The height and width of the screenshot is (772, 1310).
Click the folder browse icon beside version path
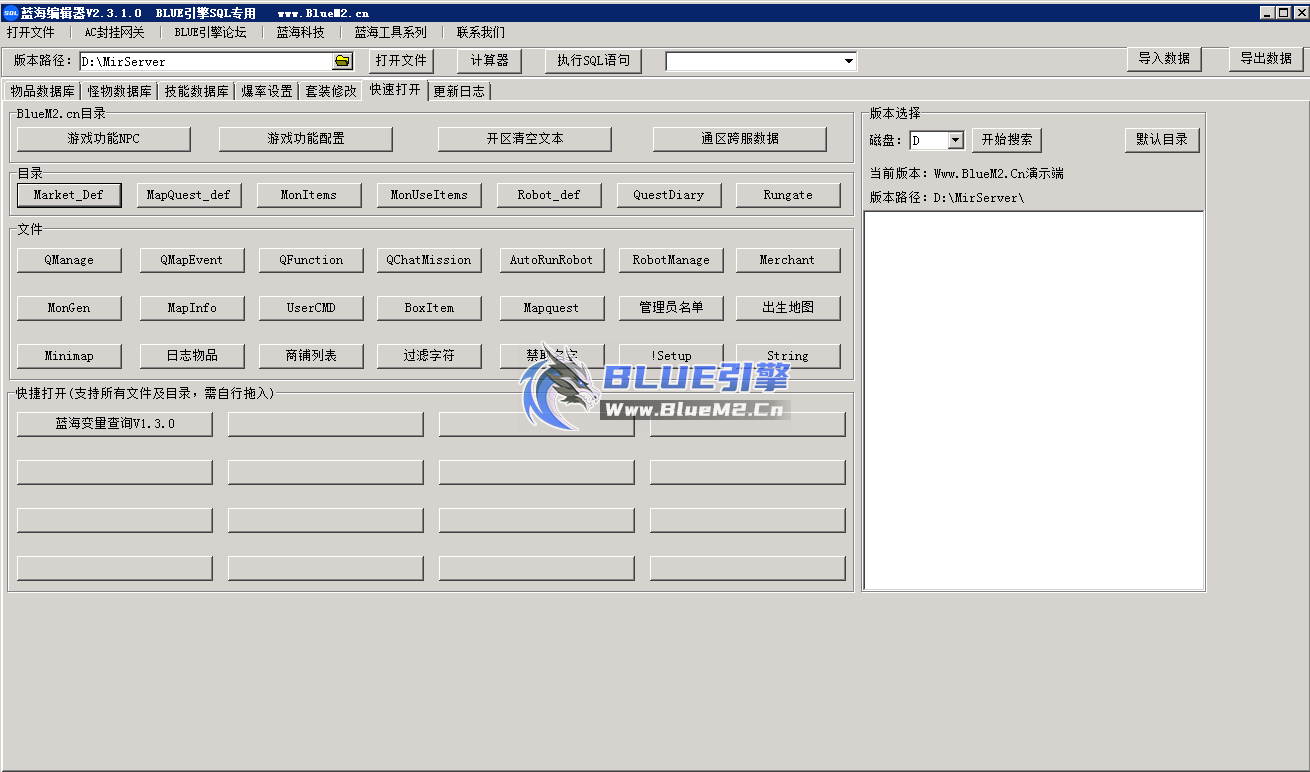[x=342, y=61]
